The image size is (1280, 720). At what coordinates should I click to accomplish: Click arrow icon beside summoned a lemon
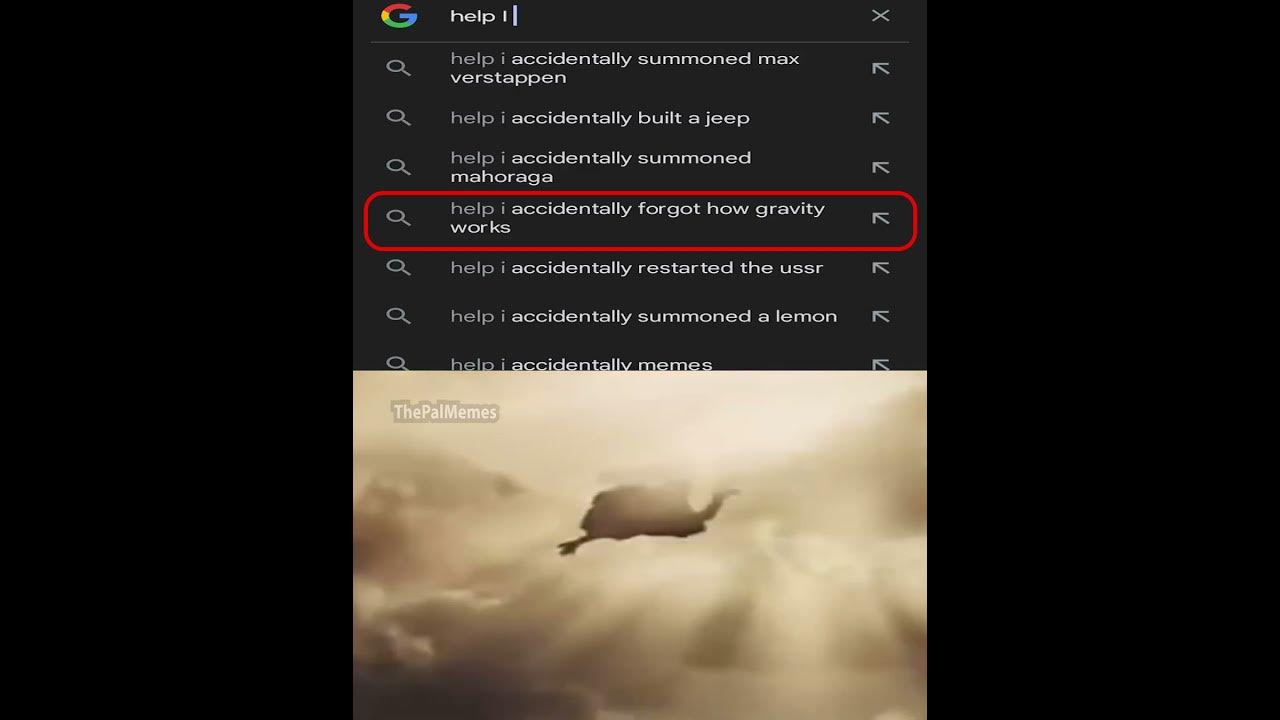point(880,316)
